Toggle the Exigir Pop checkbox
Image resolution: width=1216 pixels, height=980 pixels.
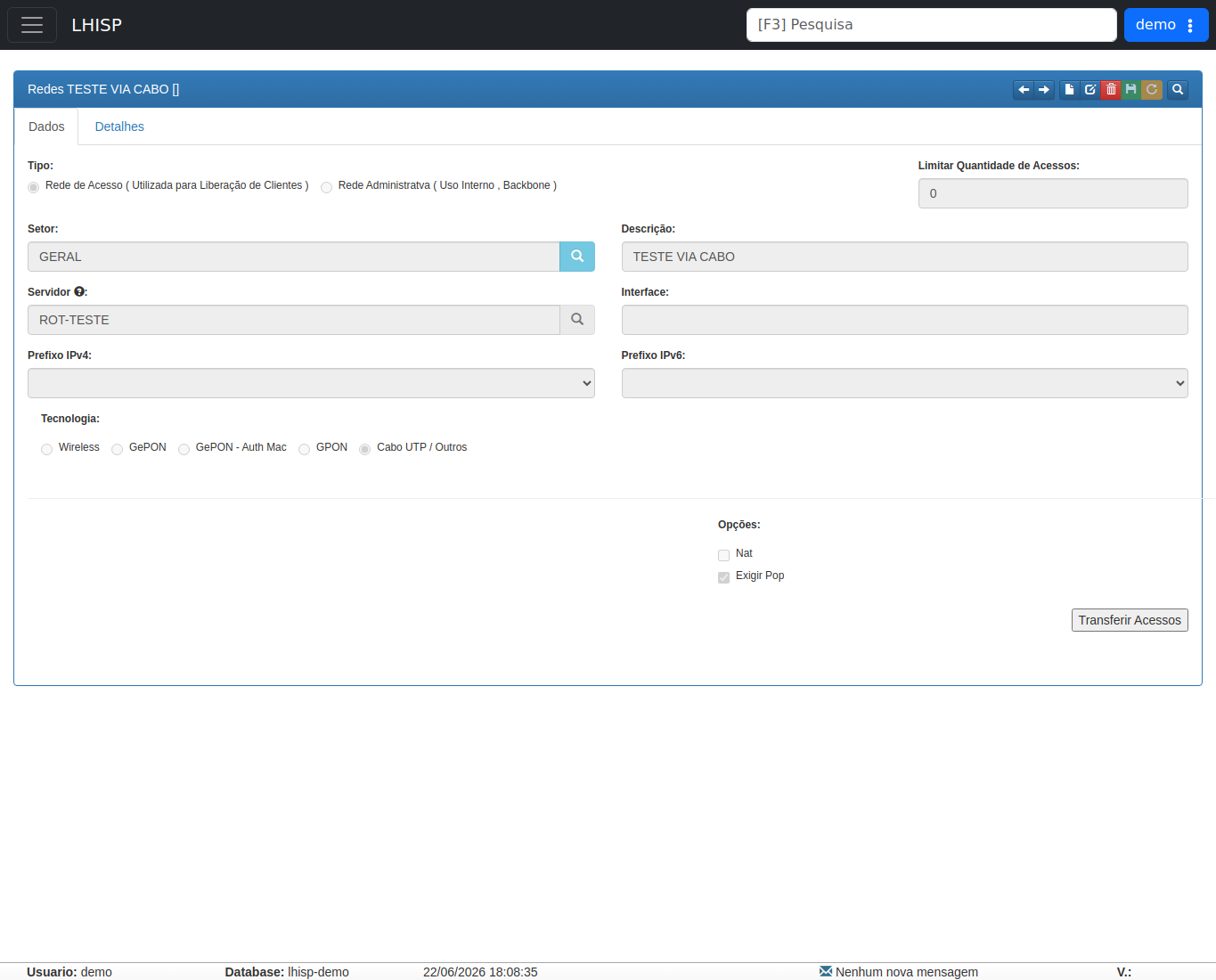point(723,577)
